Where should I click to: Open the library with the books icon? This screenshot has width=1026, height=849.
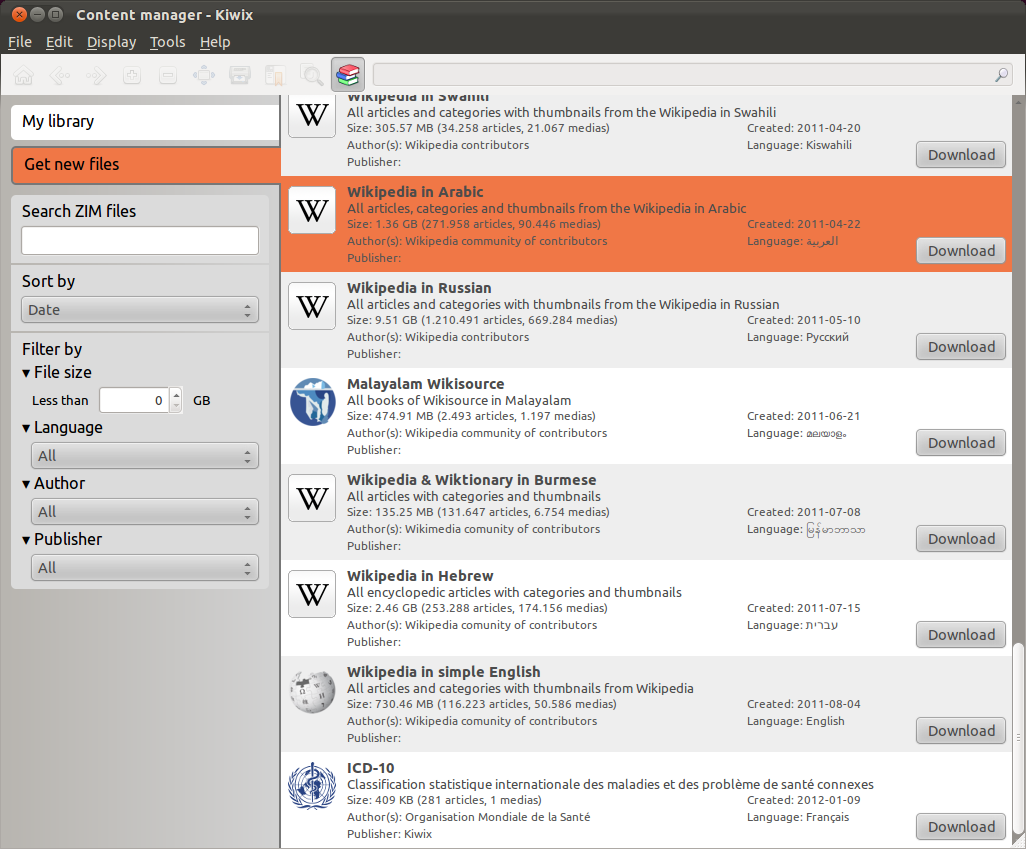[x=348, y=74]
